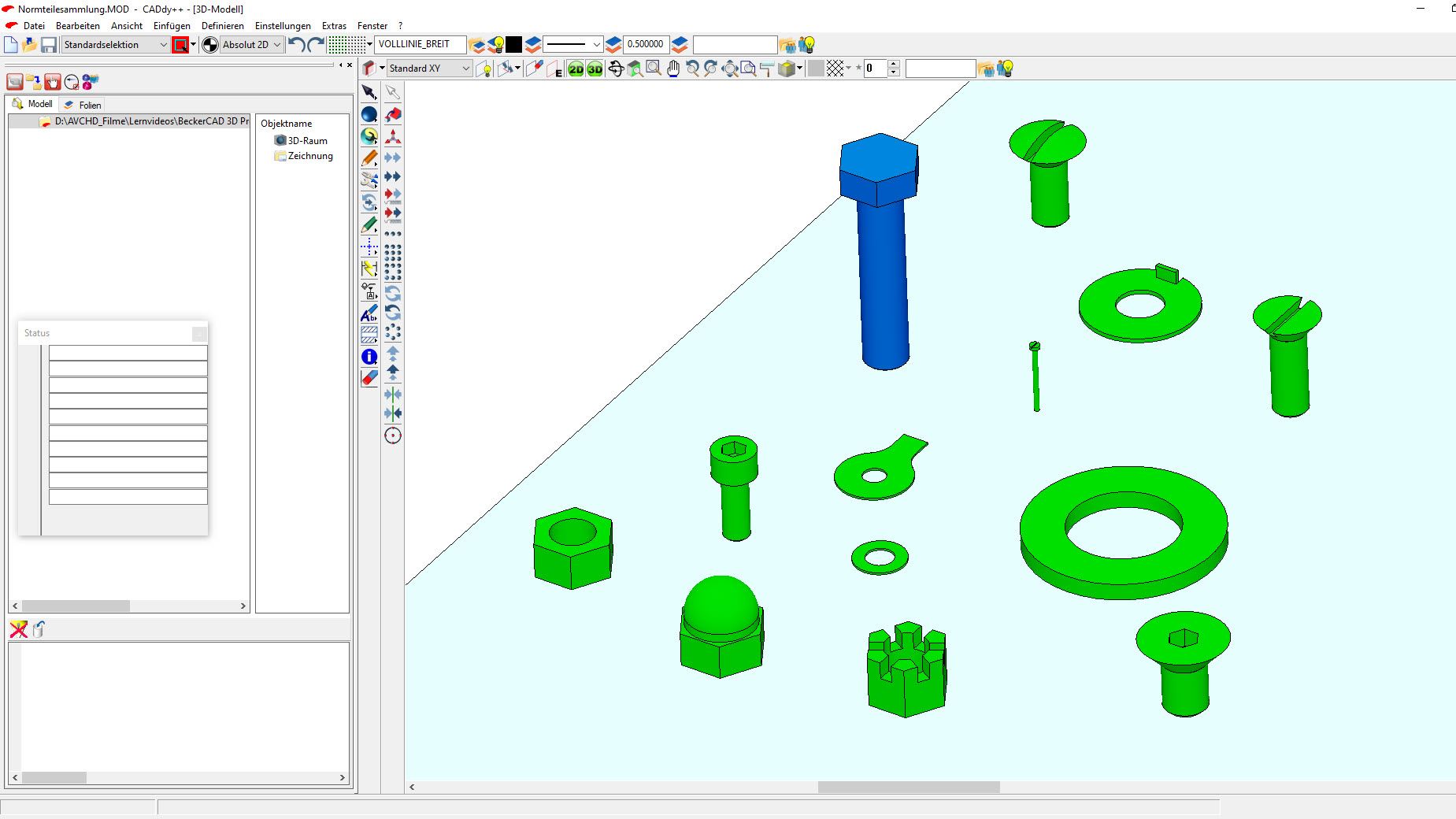Select the Modell tab
Screen dimensions: 1456x819
(x=33, y=104)
